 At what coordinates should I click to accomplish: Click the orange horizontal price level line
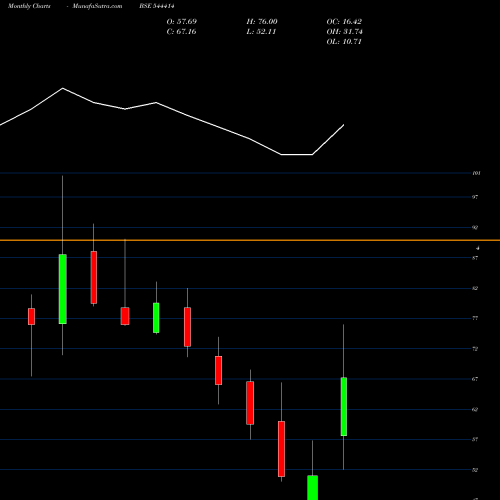250,240
